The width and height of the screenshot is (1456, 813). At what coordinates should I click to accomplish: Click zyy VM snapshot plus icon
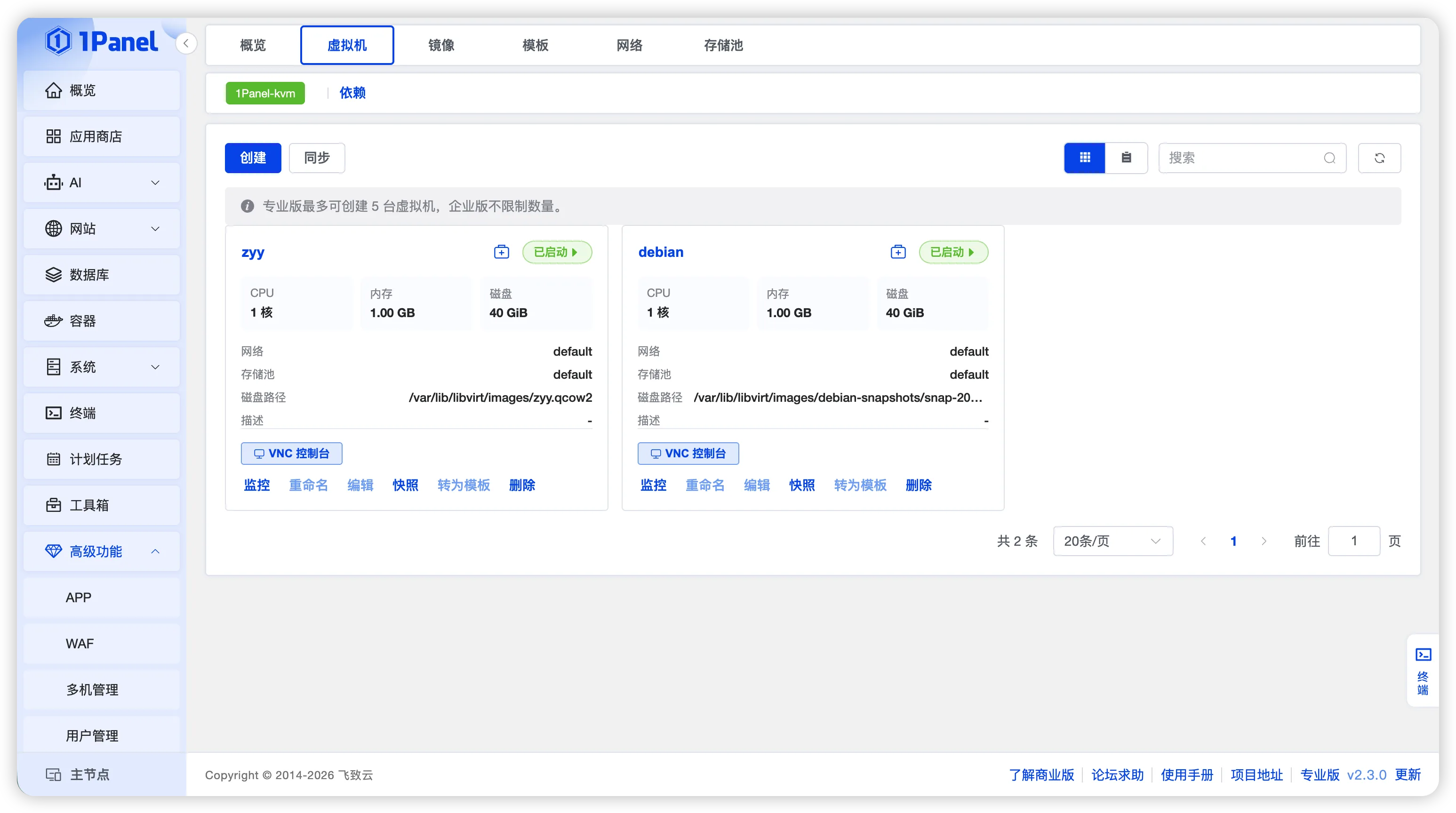tap(501, 252)
